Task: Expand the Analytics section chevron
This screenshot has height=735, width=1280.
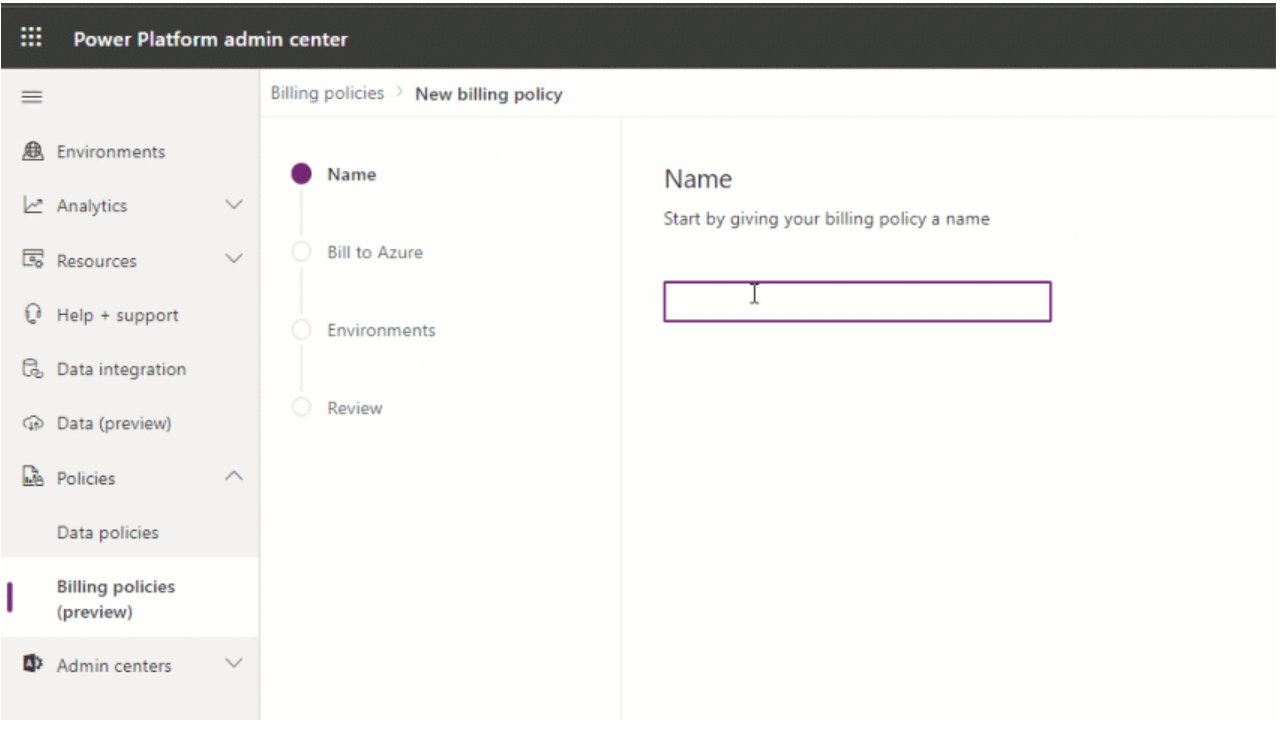Action: pyautogui.click(x=234, y=205)
